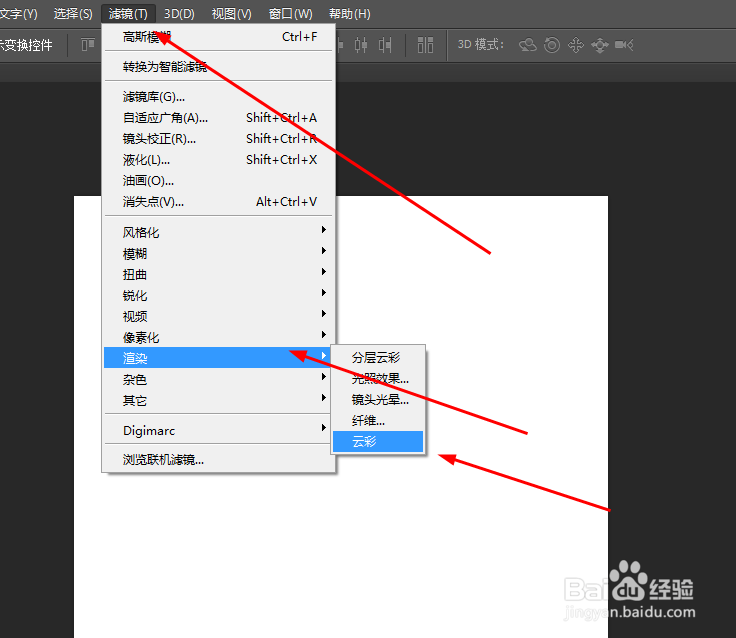The height and width of the screenshot is (638, 736).
Task: Click Distribute right edges icon
Action: point(385,45)
